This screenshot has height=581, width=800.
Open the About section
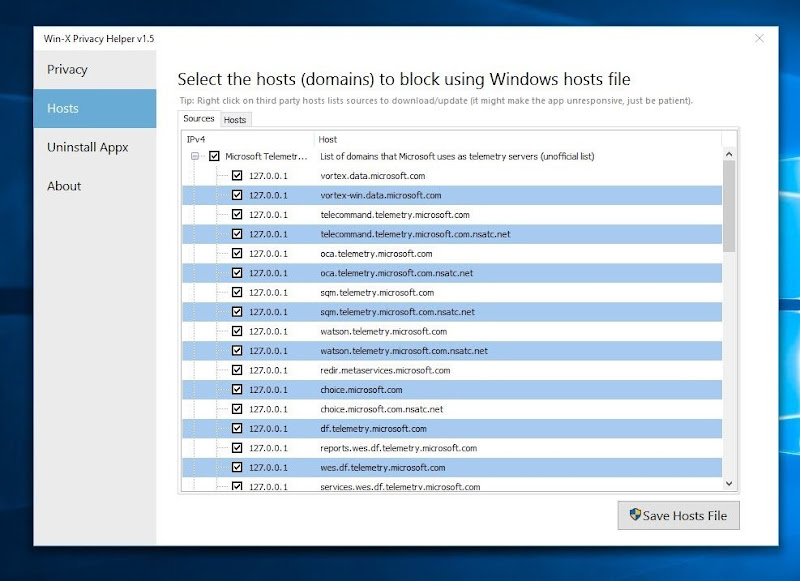click(x=95, y=186)
